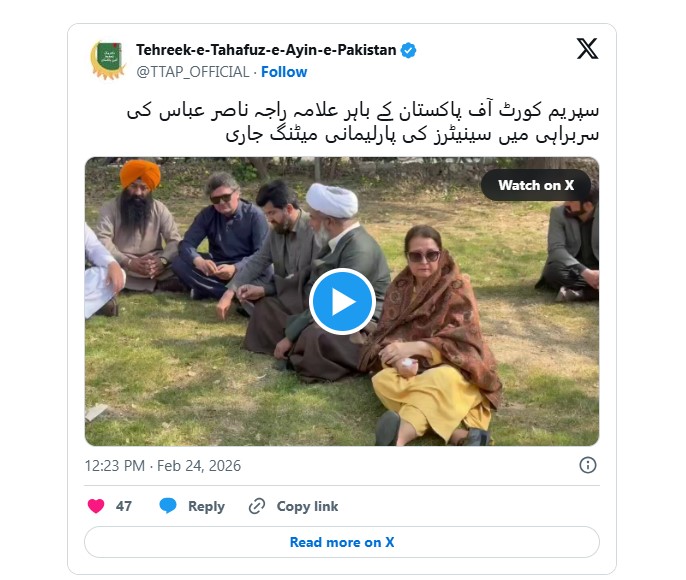Open the tweet info icon
The width and height of the screenshot is (686, 580).
click(x=588, y=465)
